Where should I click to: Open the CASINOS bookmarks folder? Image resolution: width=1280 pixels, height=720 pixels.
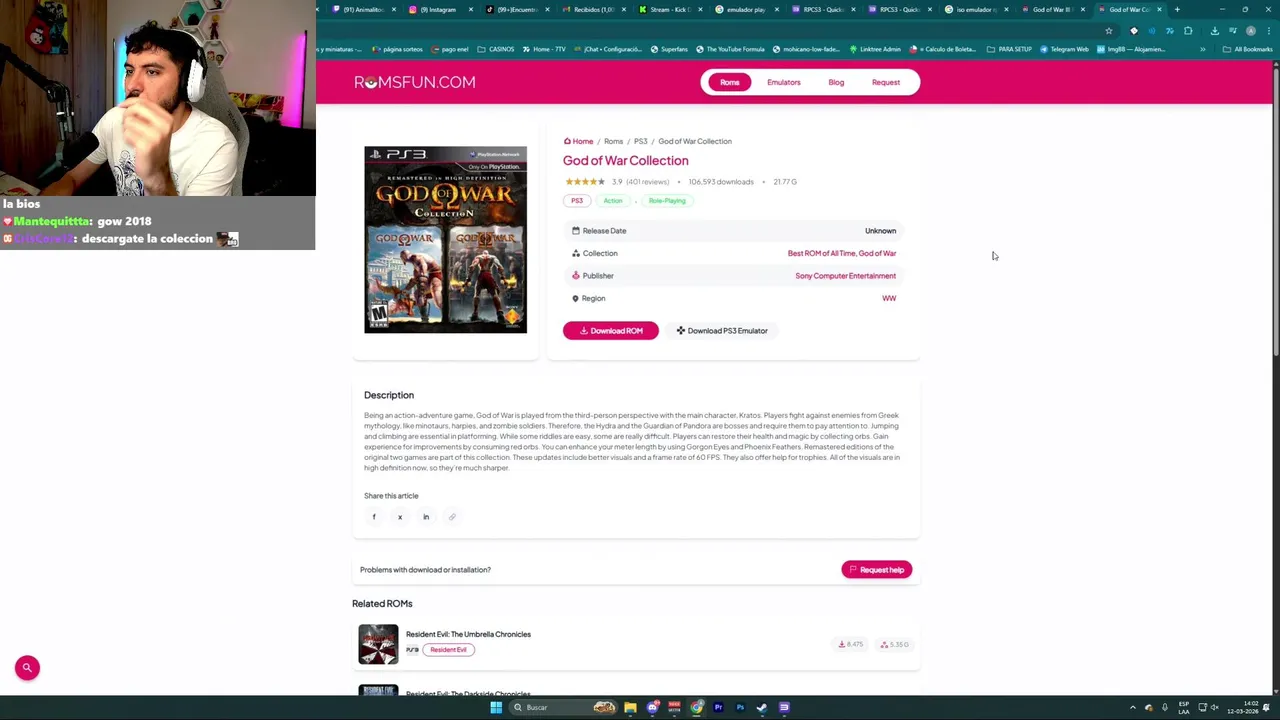click(496, 49)
